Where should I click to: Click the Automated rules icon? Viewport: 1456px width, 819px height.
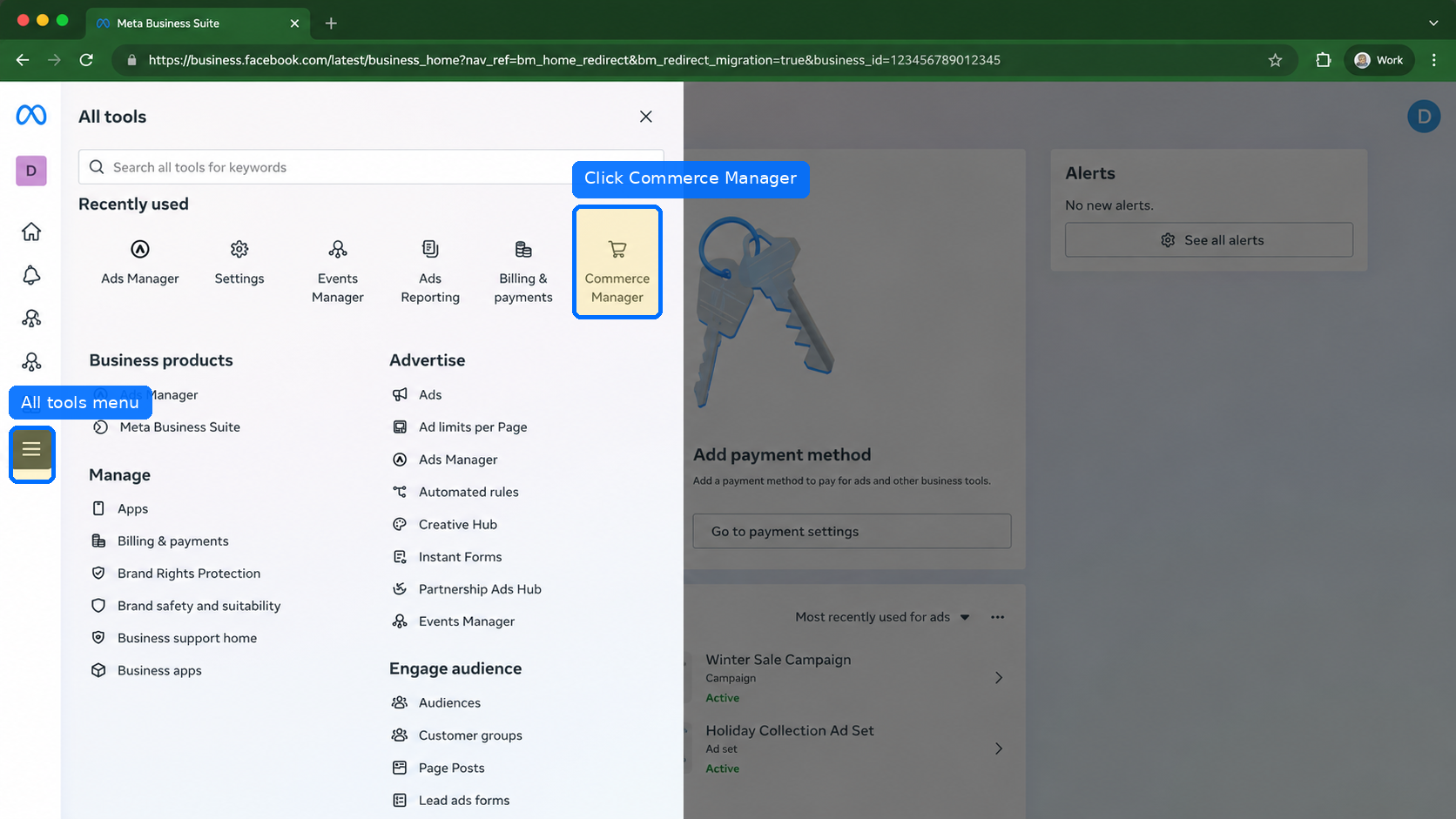(400, 492)
